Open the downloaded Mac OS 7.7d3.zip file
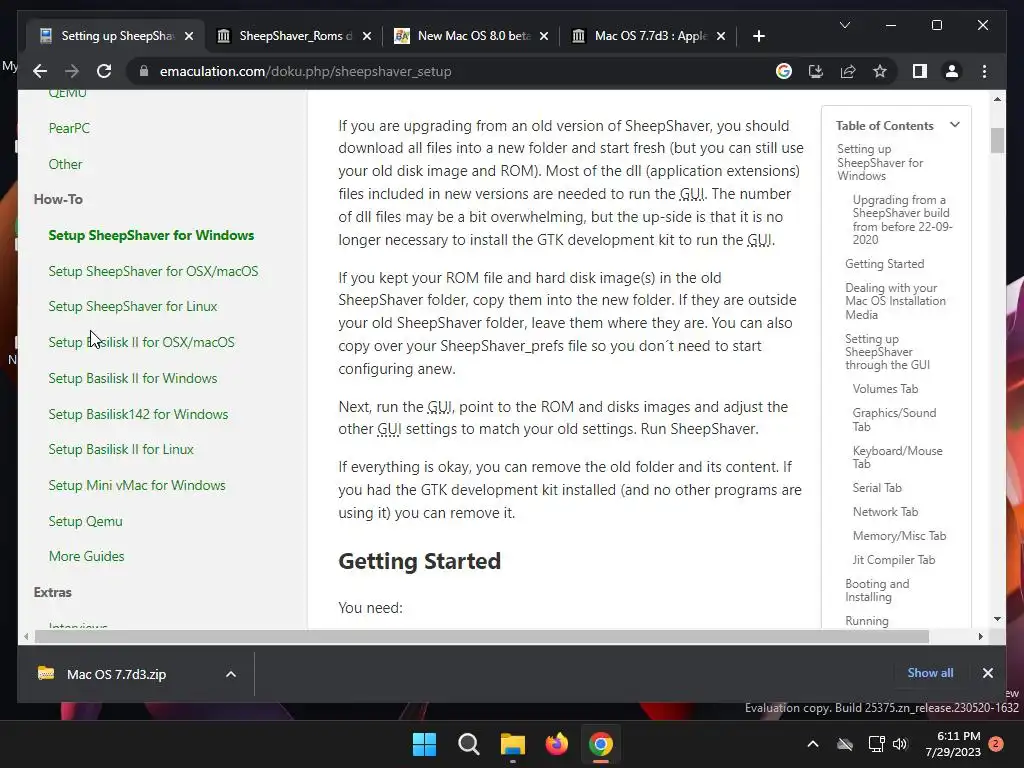 pos(116,674)
